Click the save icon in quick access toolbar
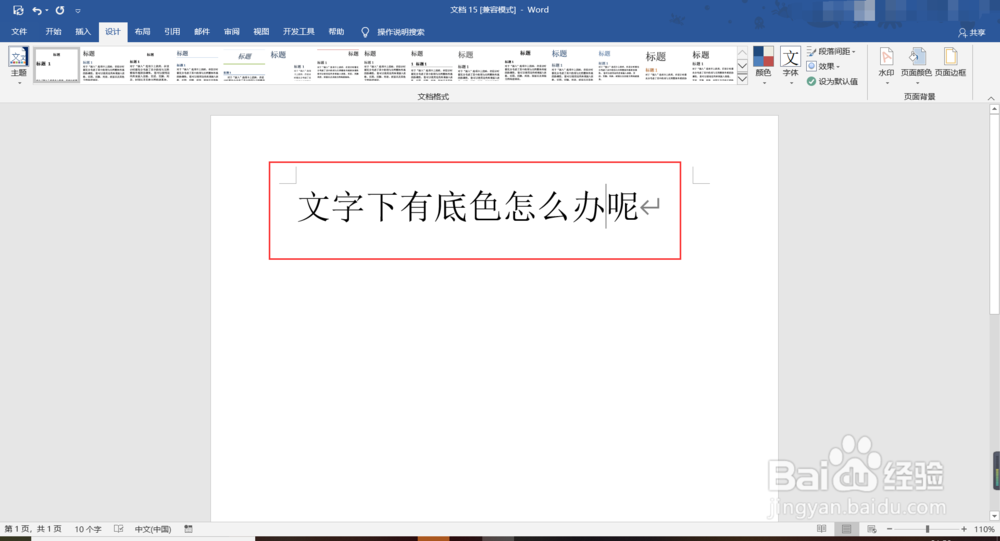The width and height of the screenshot is (1000, 541). [x=18, y=10]
